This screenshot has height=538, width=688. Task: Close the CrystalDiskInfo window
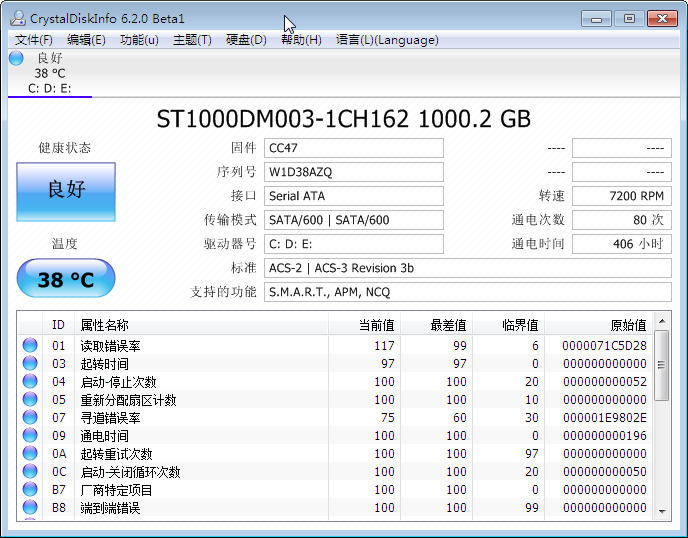pyautogui.click(x=663, y=18)
